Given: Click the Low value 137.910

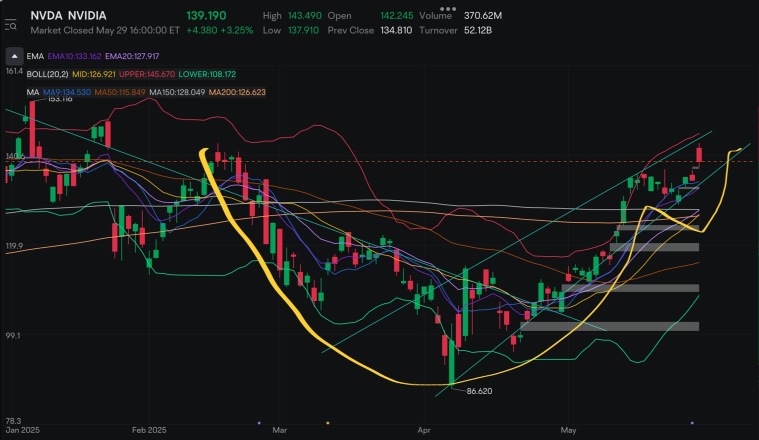Looking at the screenshot, I should click(304, 30).
